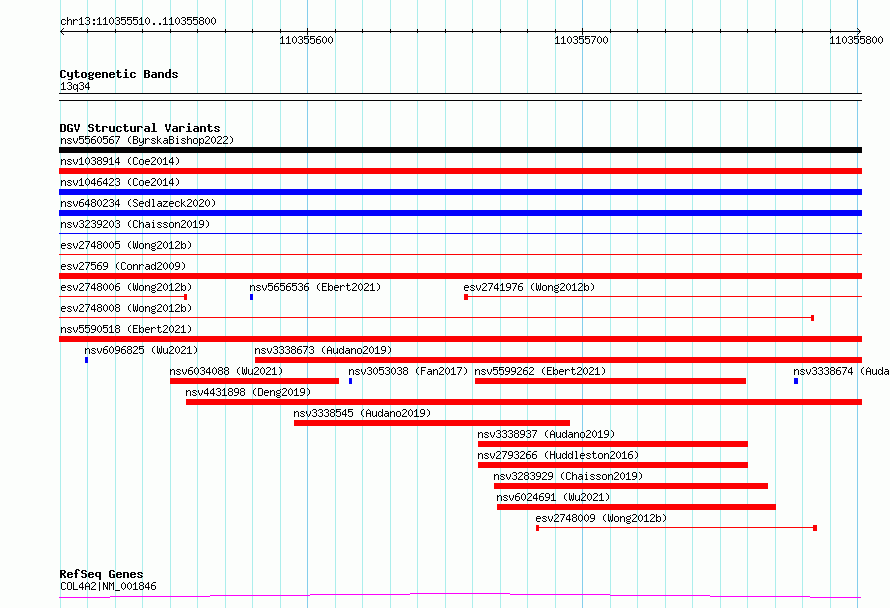Click the red nsv4431898 variant bar
890x608 pixels.
pos(524,402)
